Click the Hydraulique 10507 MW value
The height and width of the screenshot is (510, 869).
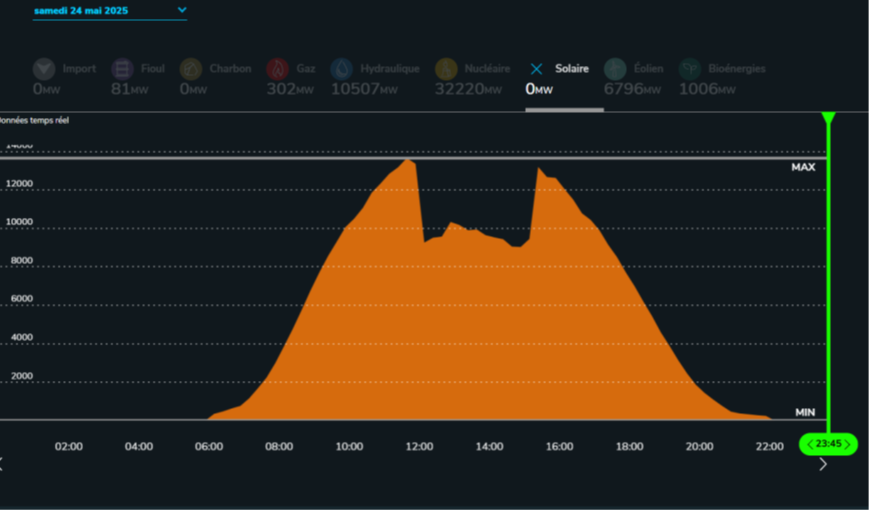363,89
